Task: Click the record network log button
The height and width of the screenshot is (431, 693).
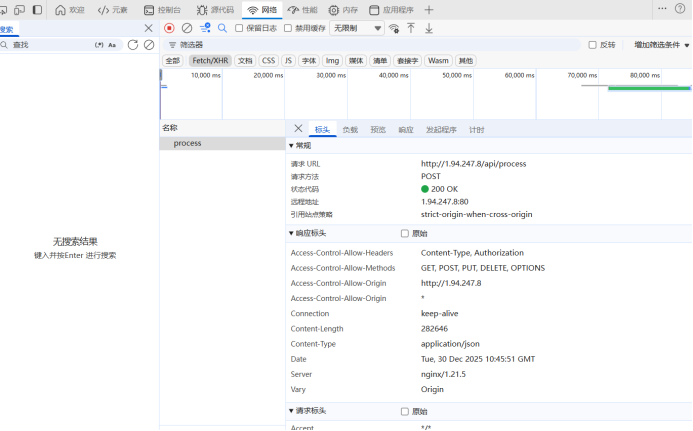Action: [x=169, y=28]
